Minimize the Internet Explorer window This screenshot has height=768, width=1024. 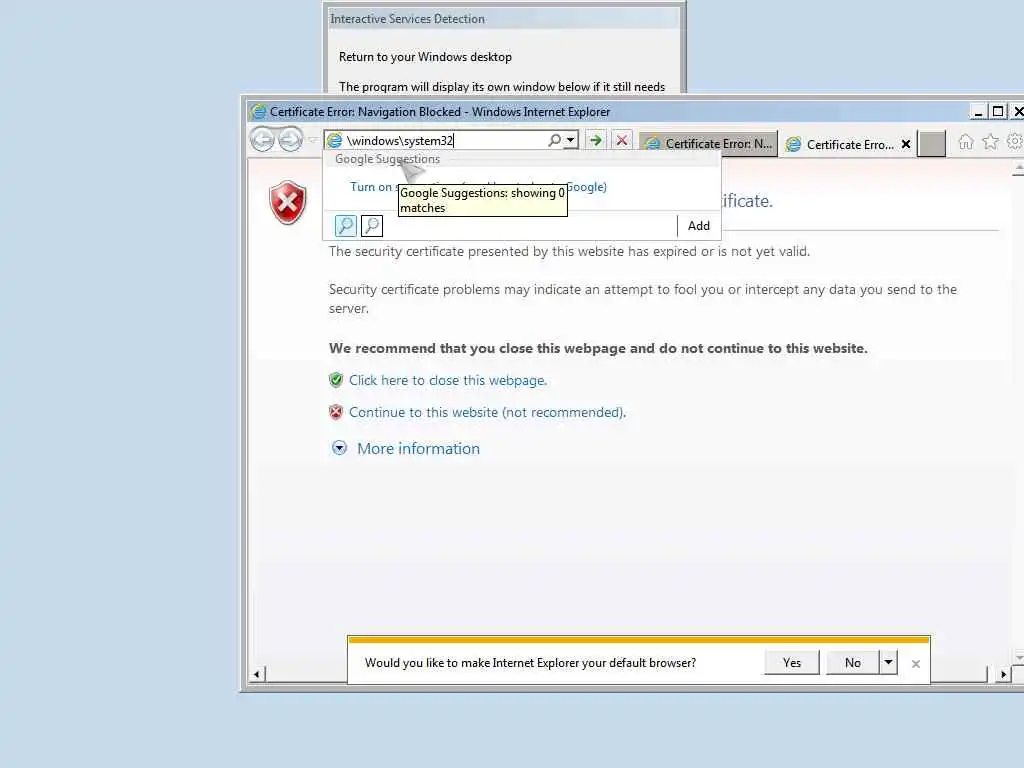point(978,112)
